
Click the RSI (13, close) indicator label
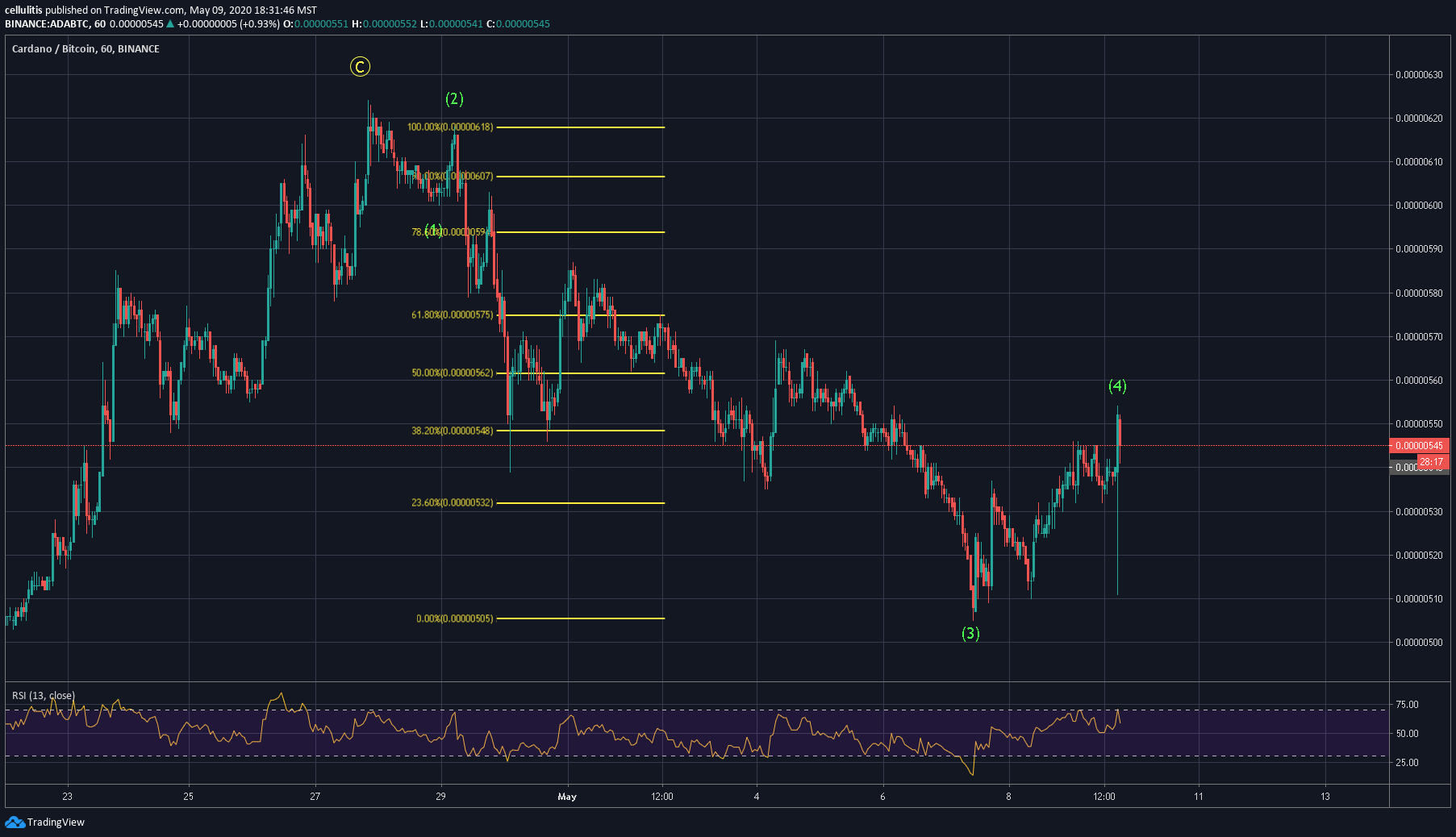tap(44, 696)
